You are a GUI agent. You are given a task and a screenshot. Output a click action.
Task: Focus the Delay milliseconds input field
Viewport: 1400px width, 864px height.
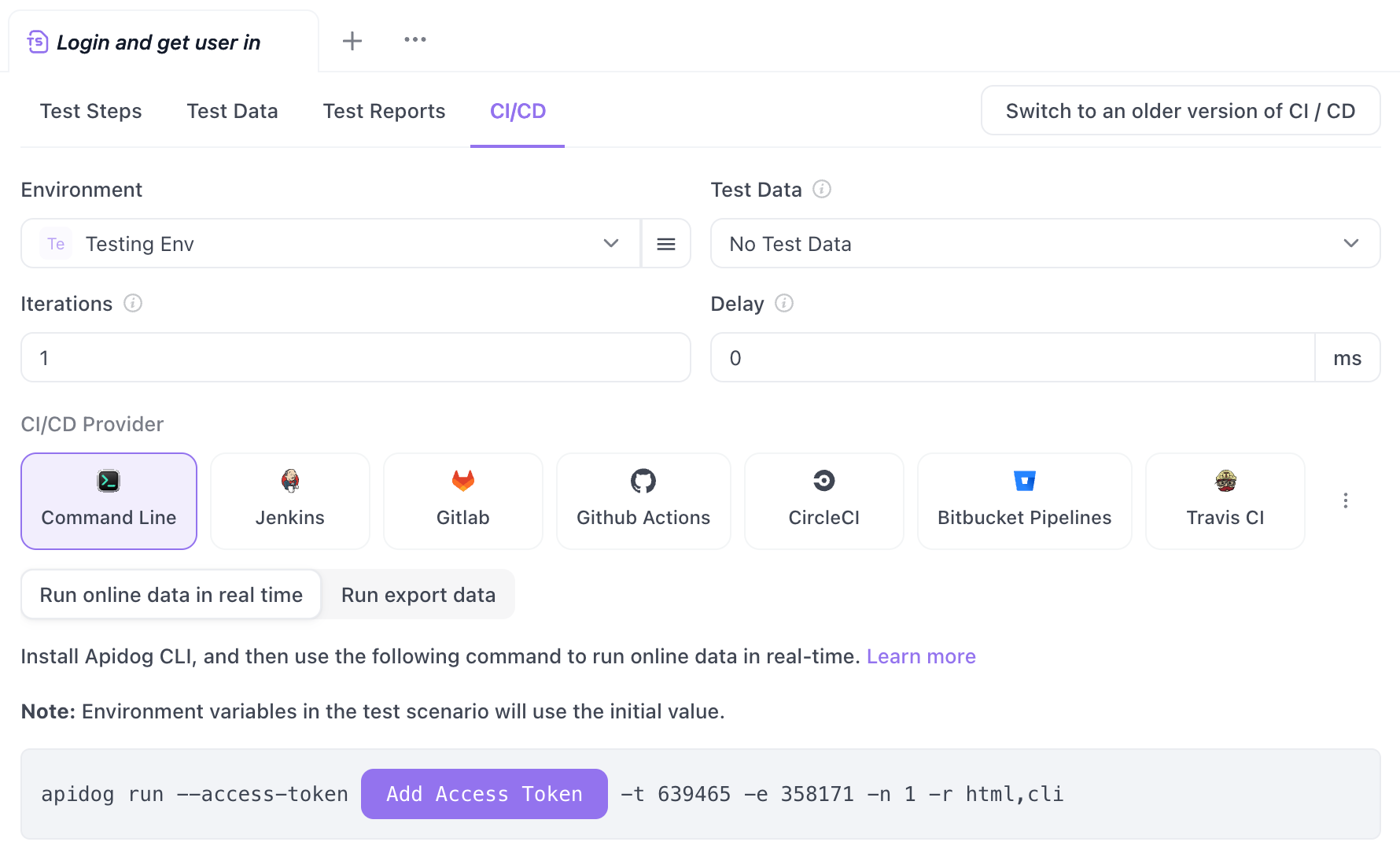(1013, 358)
